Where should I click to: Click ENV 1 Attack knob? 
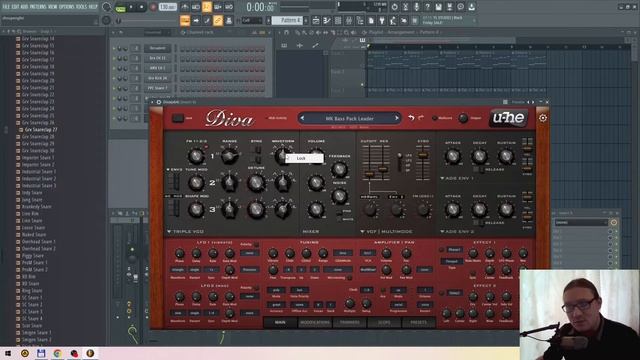coord(453,156)
